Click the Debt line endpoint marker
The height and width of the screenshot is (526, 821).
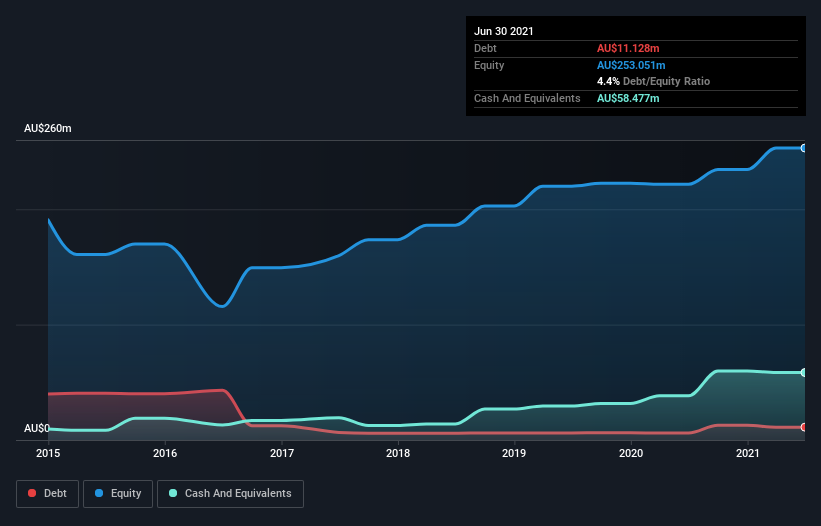(804, 427)
